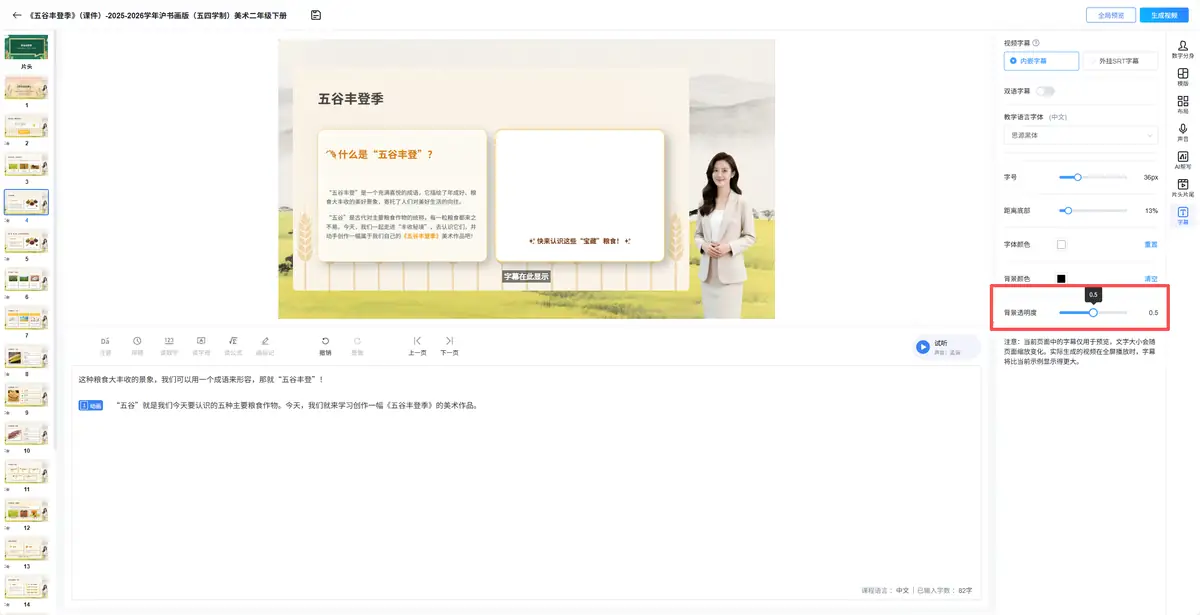Select the 内嵌字幕 option
Image resolution: width=1200 pixels, height=615 pixels.
coord(1041,61)
